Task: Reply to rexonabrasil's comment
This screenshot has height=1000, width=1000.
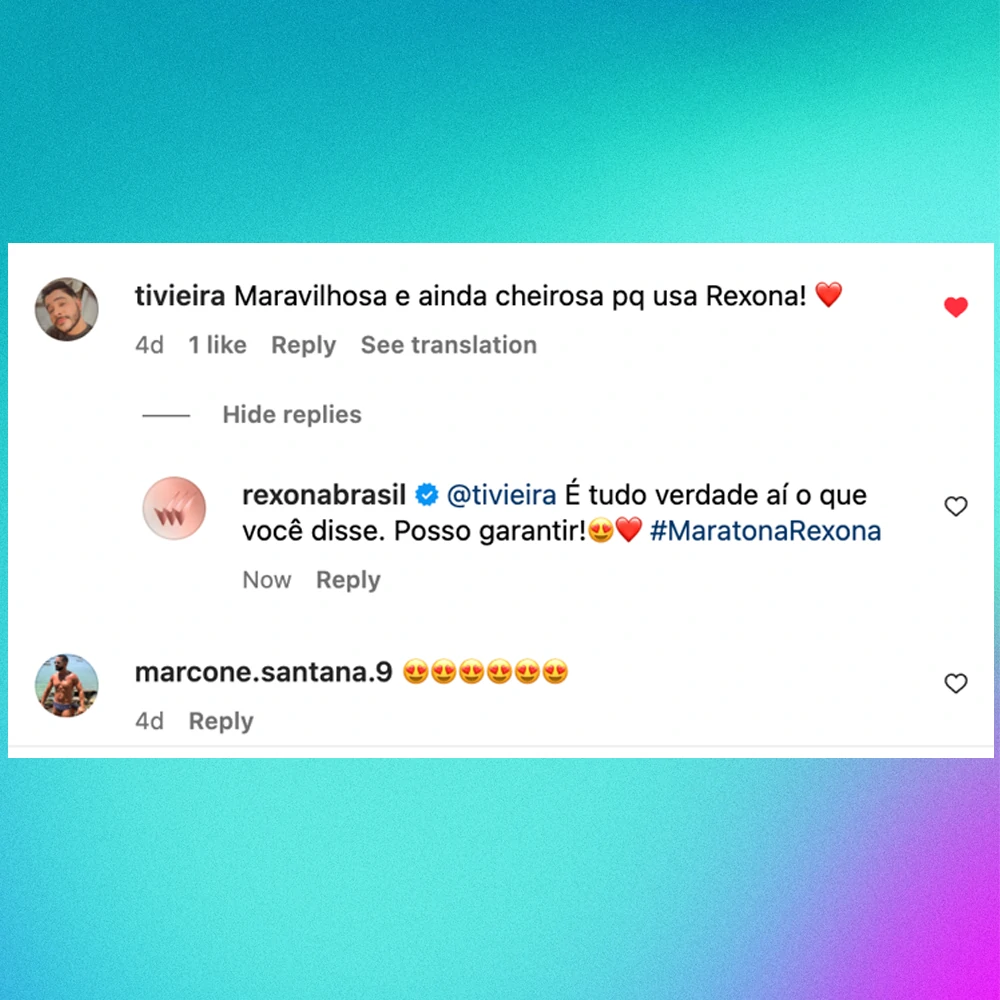Action: click(348, 580)
